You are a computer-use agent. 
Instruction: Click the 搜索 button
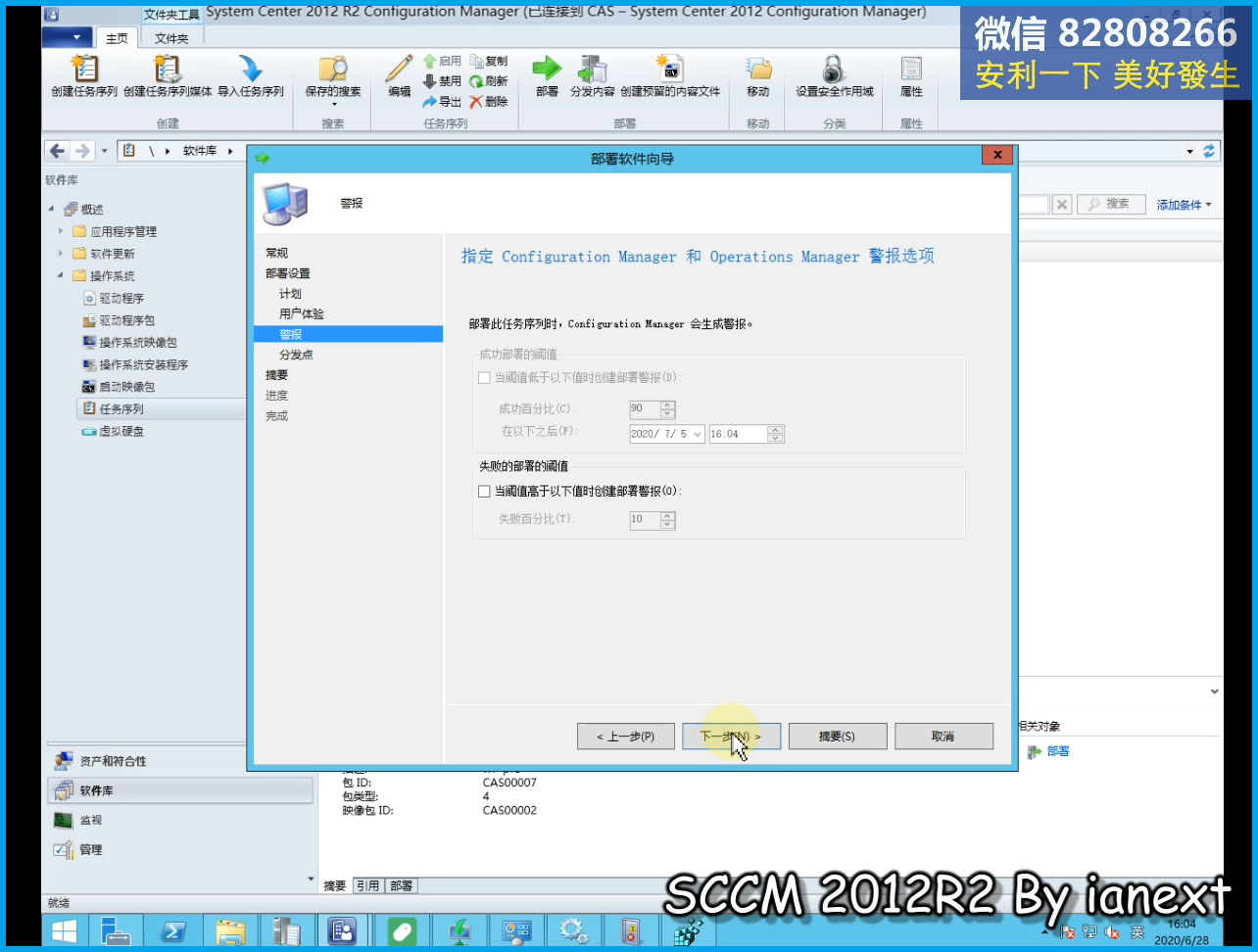1111,204
